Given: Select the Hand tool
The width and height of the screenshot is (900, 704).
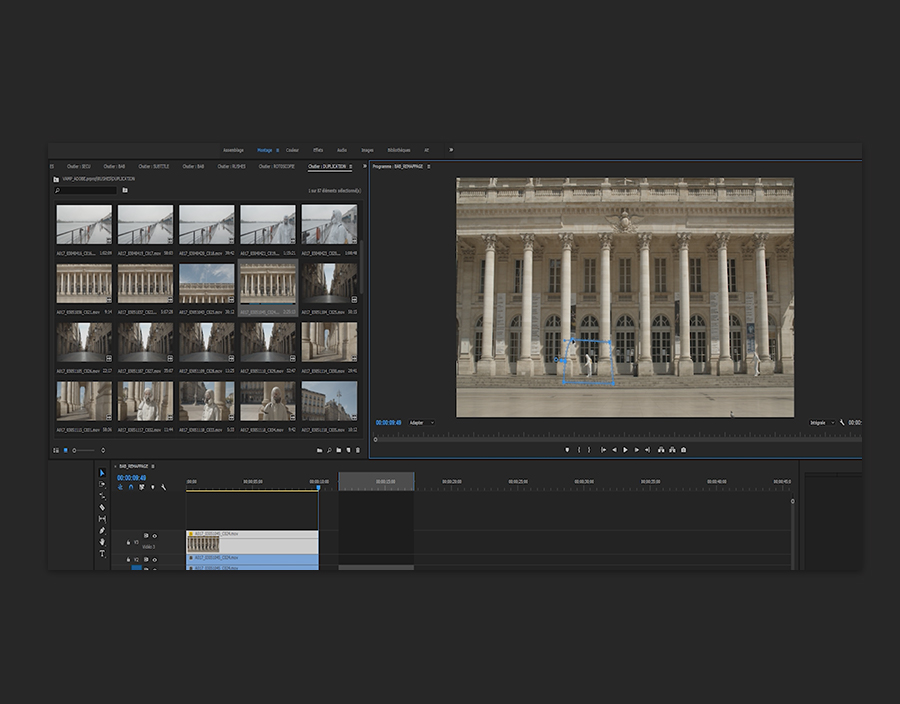Looking at the screenshot, I should [102, 542].
